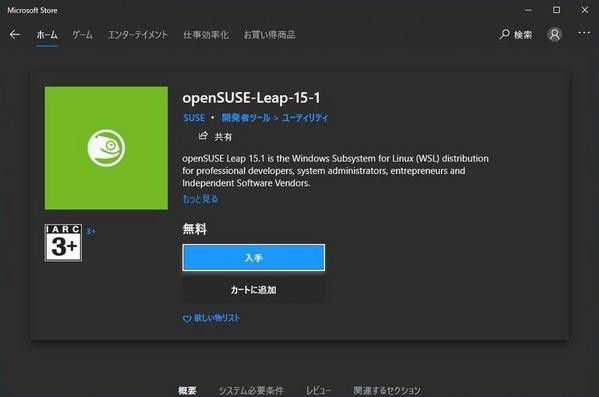Click the 共有 share label
Screen dimensions: 599x397
coord(223,137)
